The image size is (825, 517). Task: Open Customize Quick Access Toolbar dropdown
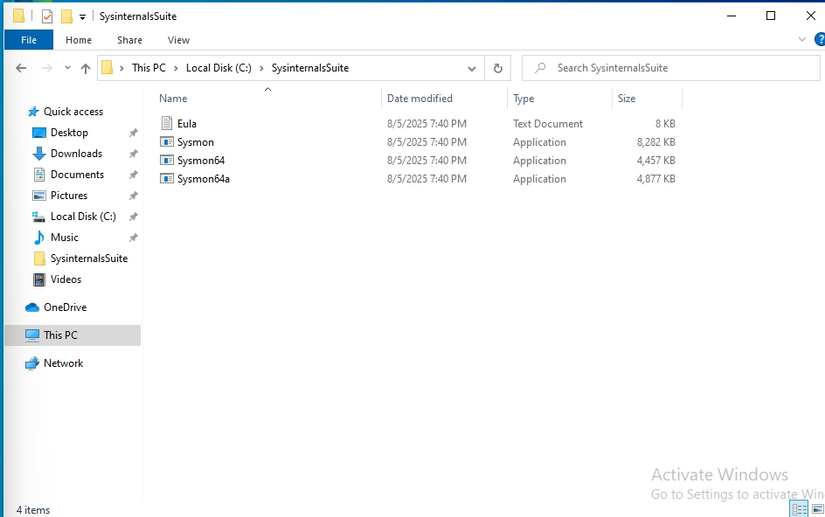82,17
